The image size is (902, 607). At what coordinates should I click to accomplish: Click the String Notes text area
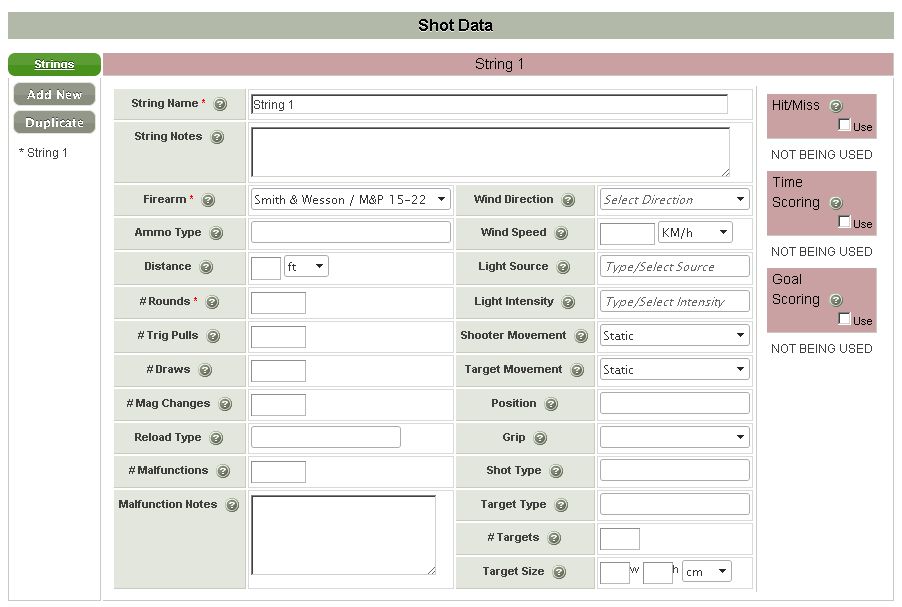click(490, 152)
